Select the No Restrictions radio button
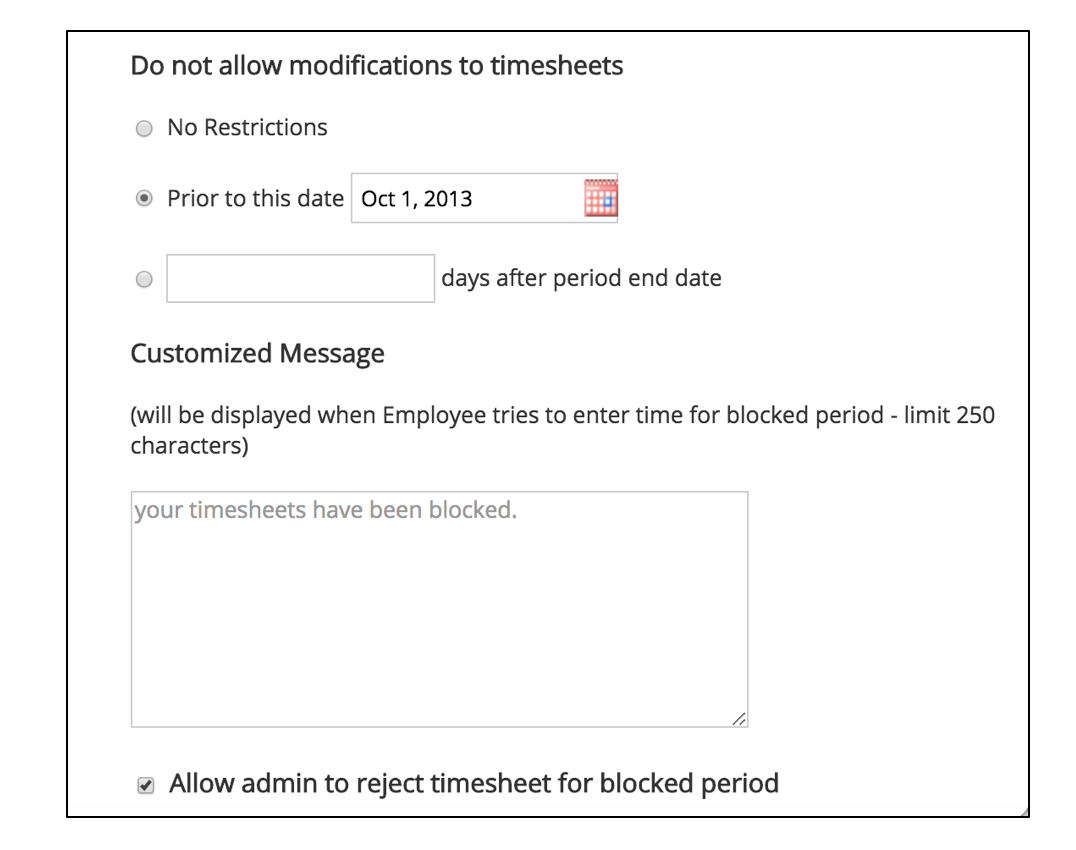Viewport: 1076px width, 850px height. (x=144, y=129)
